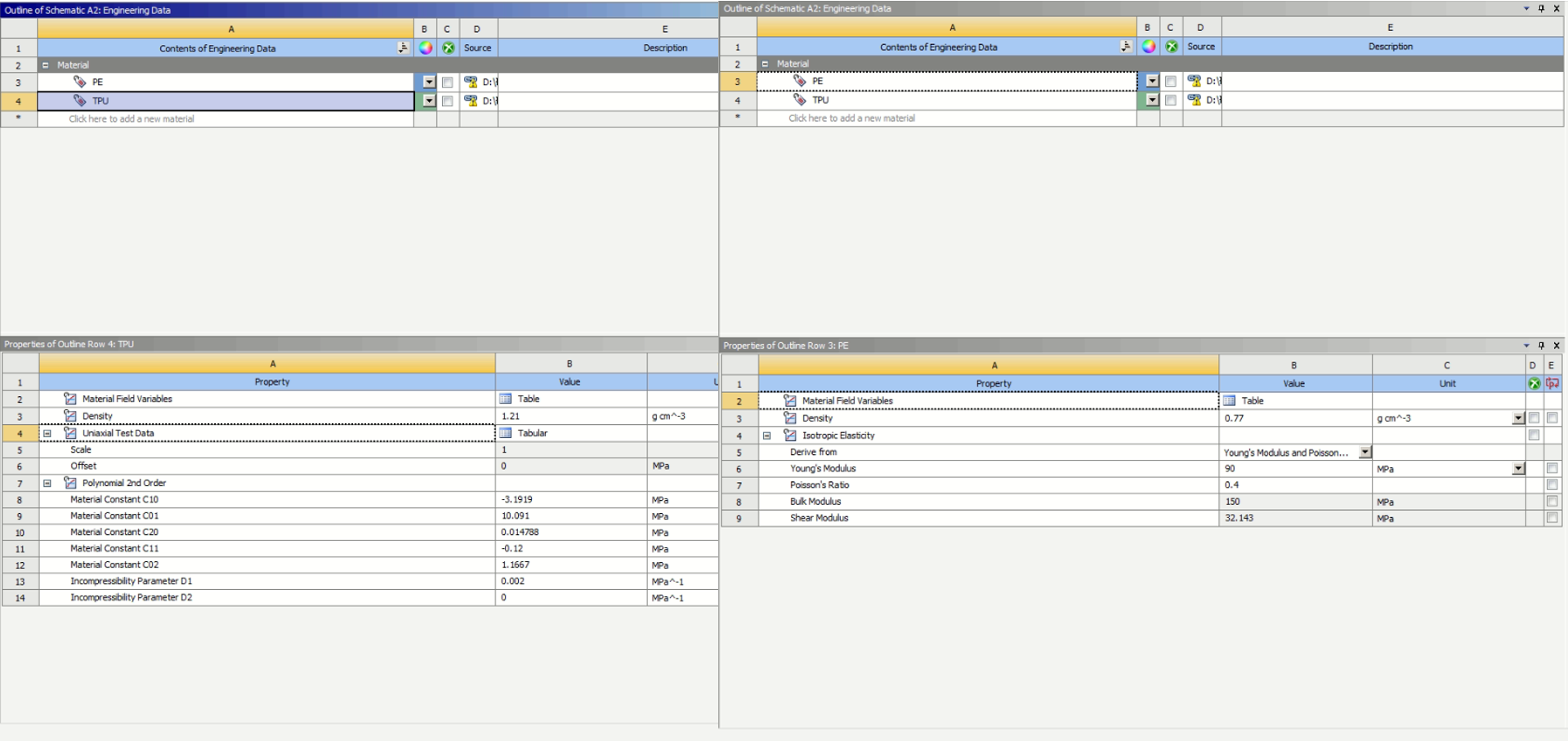Select the TPU material in the PE-selected outline
This screenshot has height=741, width=1568.
(820, 100)
